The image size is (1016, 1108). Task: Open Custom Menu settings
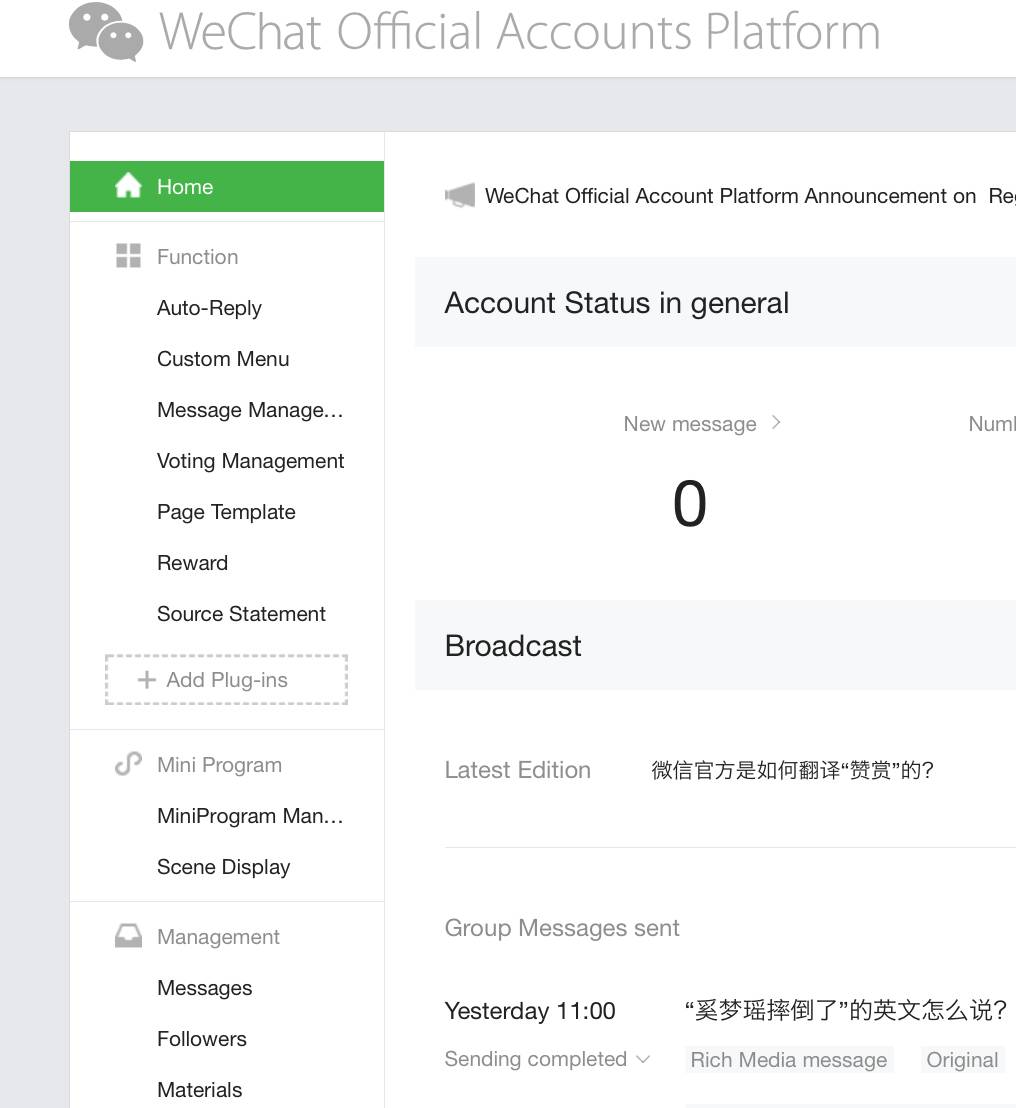(x=223, y=359)
